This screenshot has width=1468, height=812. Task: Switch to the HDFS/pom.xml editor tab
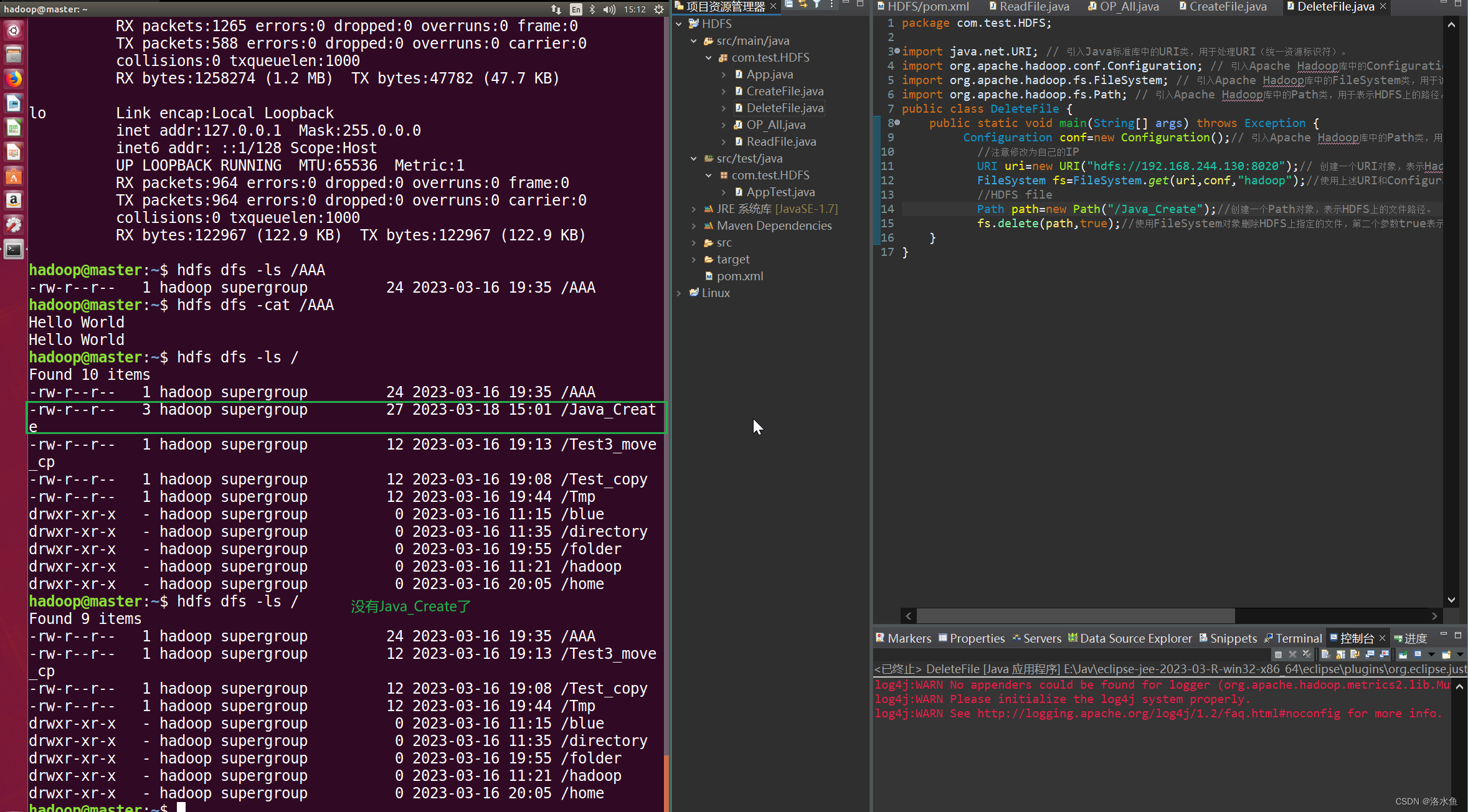click(x=923, y=6)
